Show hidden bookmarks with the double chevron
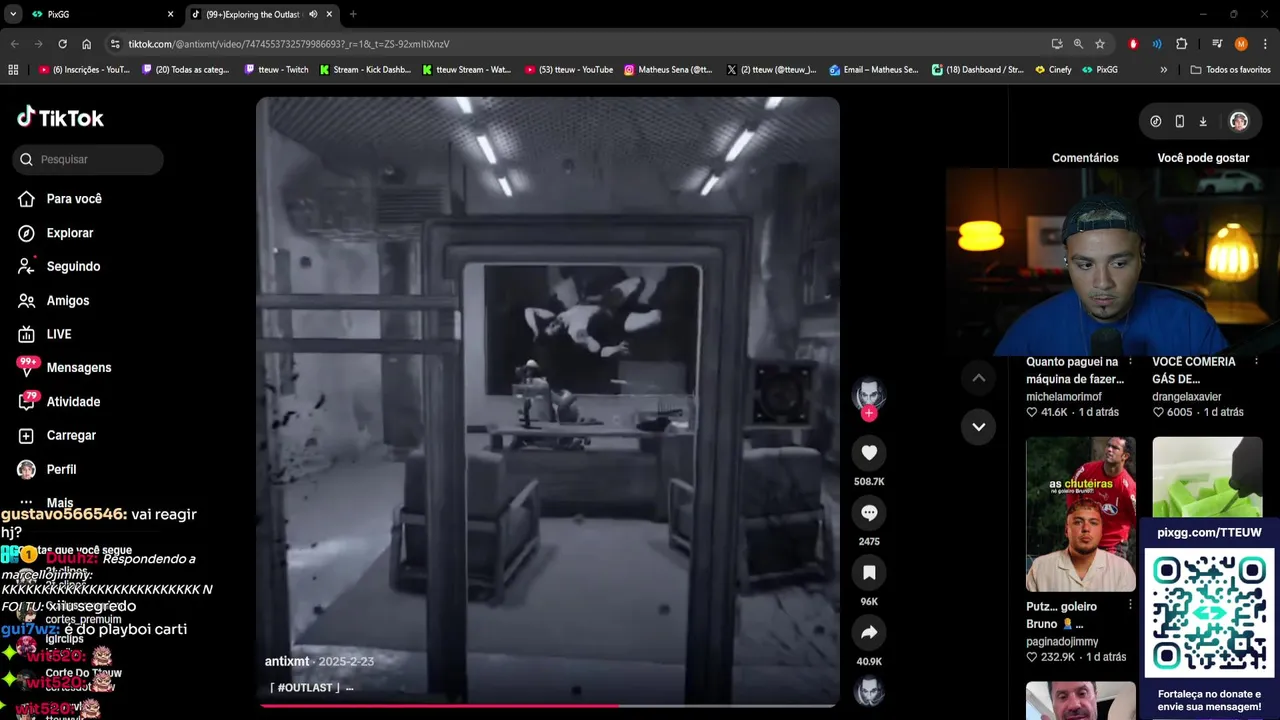The height and width of the screenshot is (720, 1280). coord(1163,70)
